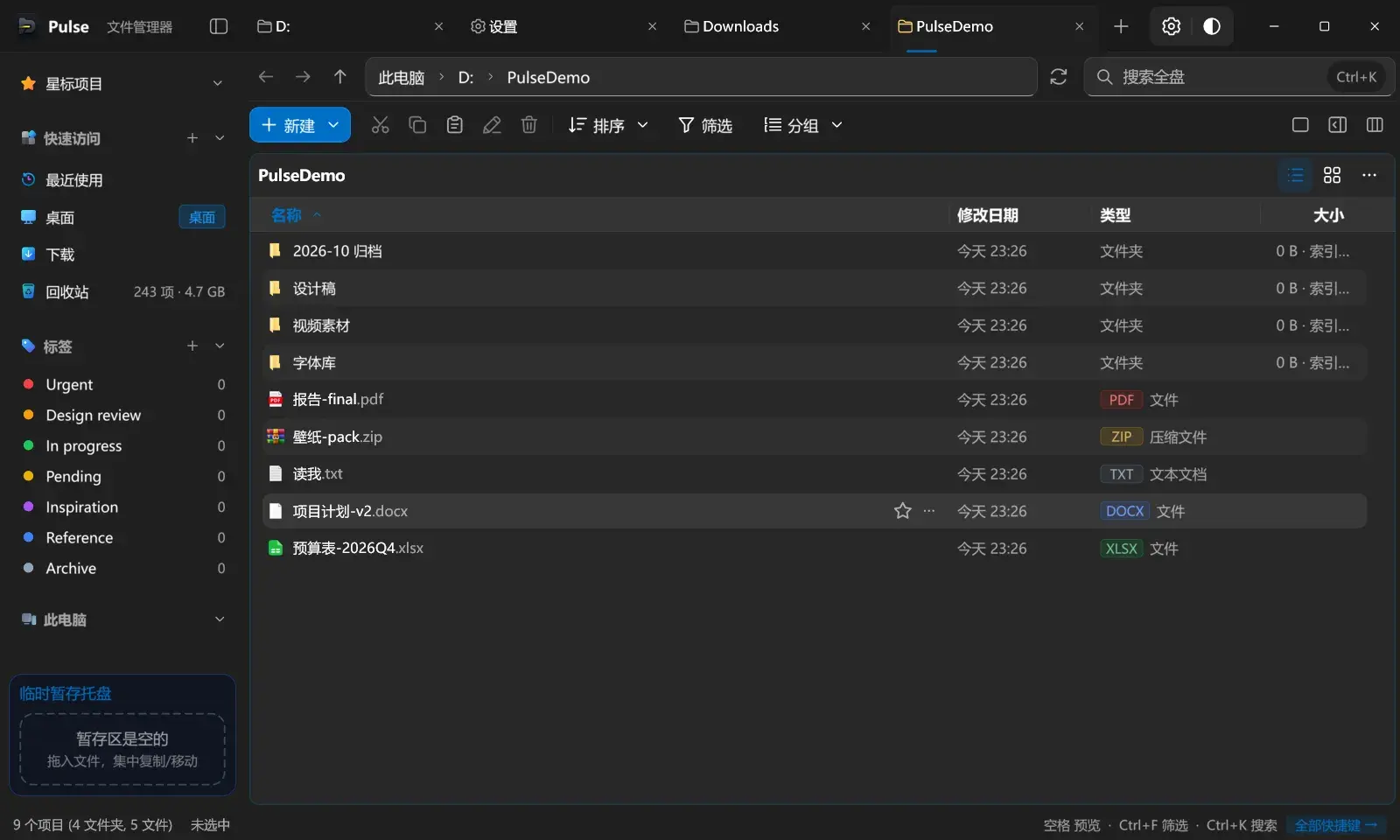The width and height of the screenshot is (1400, 840).
Task: Switch to list view mode
Action: click(1296, 175)
